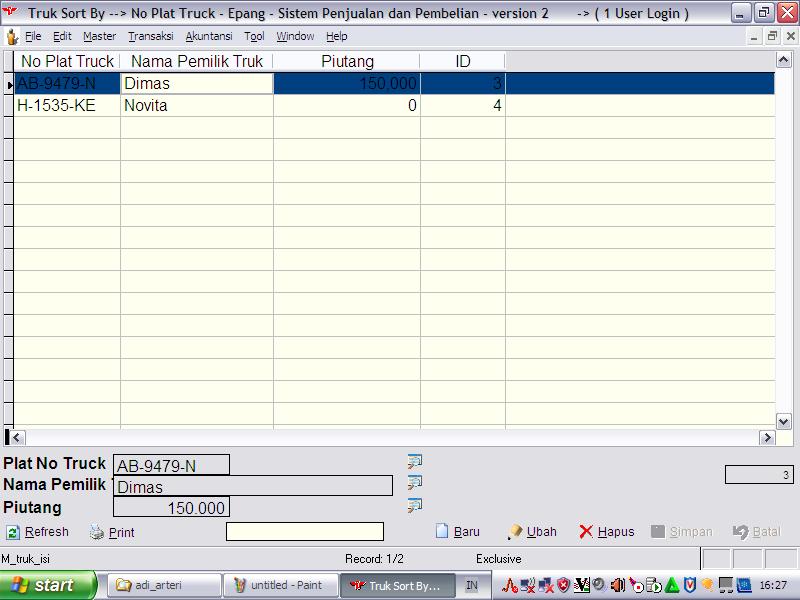
Task: Click the empty search box beside Print
Action: [x=304, y=532]
